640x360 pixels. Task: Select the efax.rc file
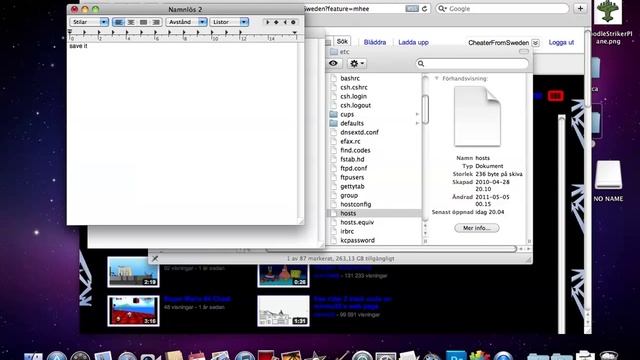350,141
